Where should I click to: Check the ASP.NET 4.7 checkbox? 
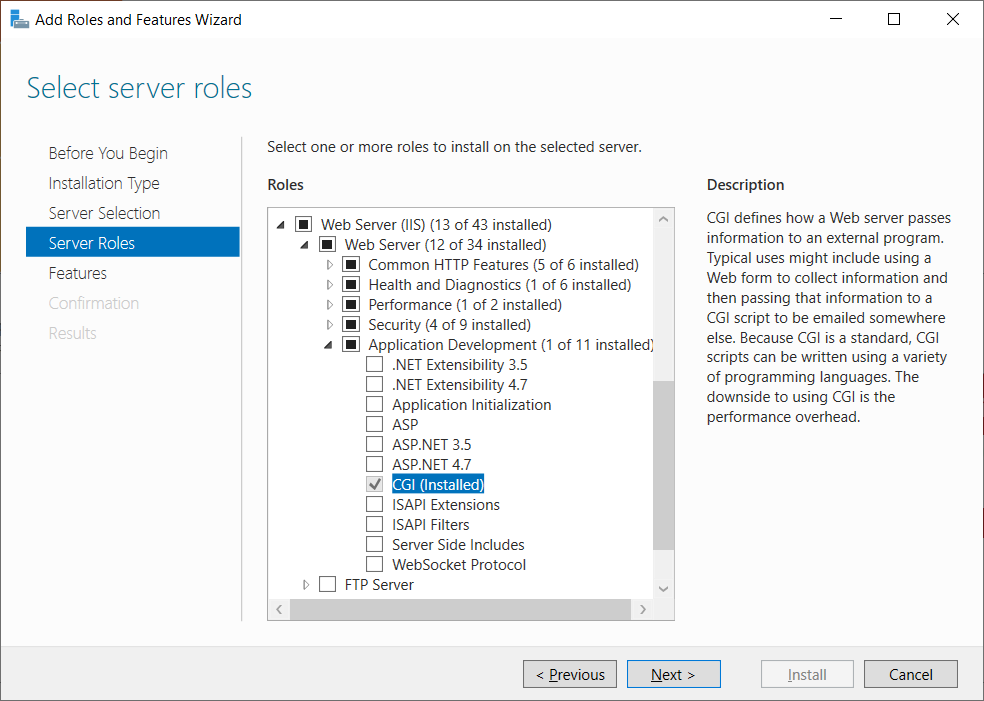click(375, 465)
